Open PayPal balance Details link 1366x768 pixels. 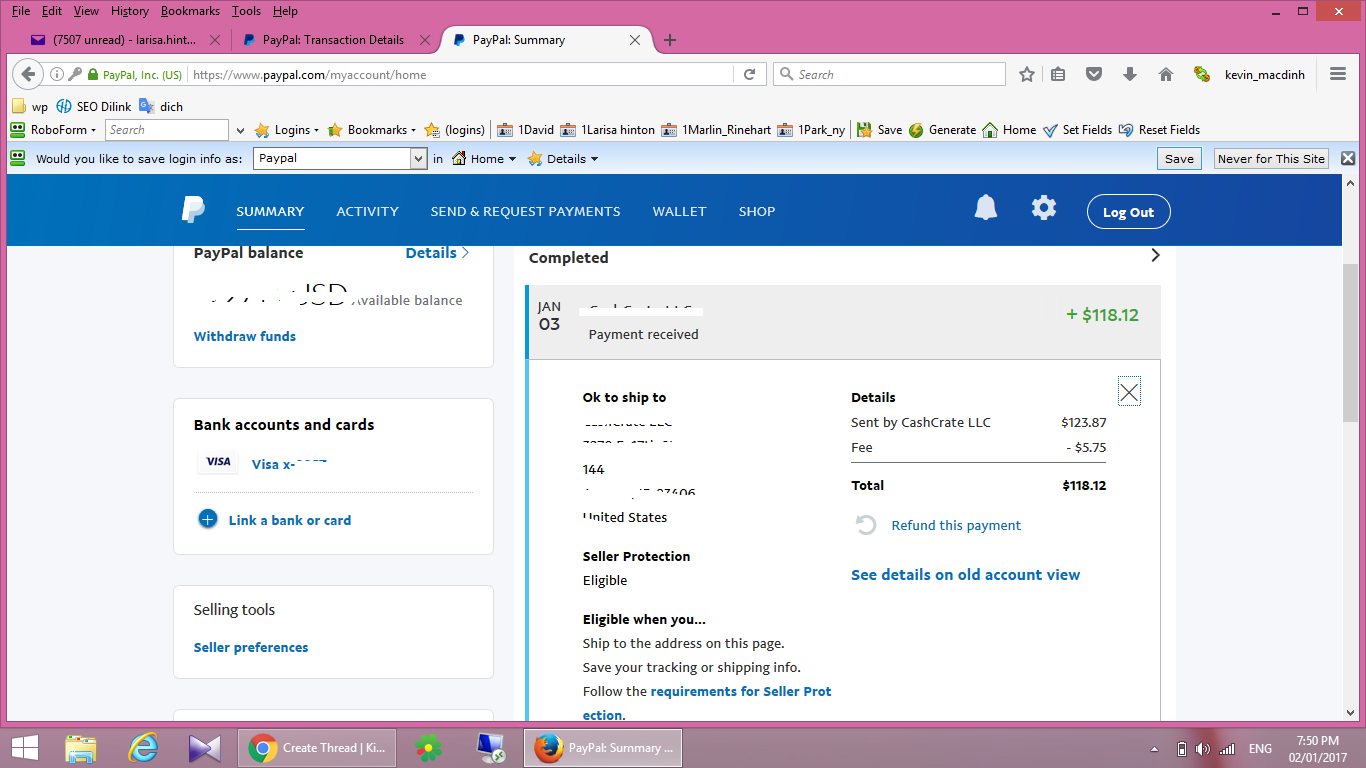click(437, 253)
